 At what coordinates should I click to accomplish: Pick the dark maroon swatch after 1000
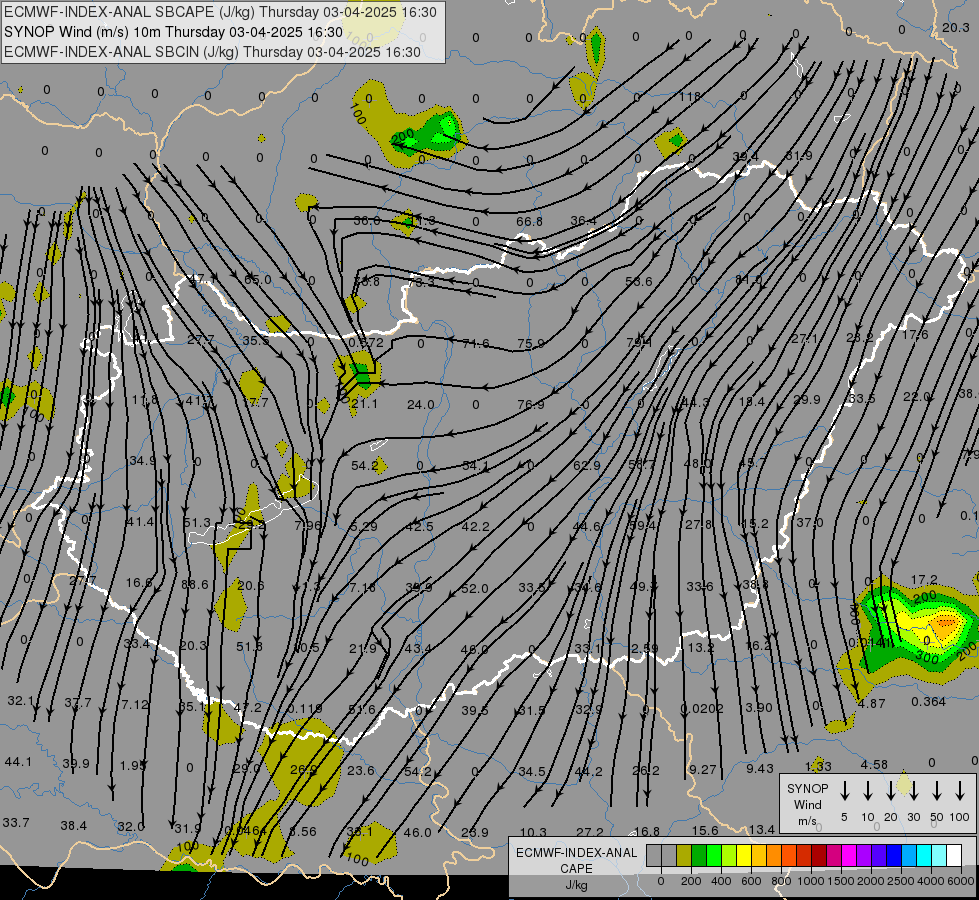coord(819,856)
